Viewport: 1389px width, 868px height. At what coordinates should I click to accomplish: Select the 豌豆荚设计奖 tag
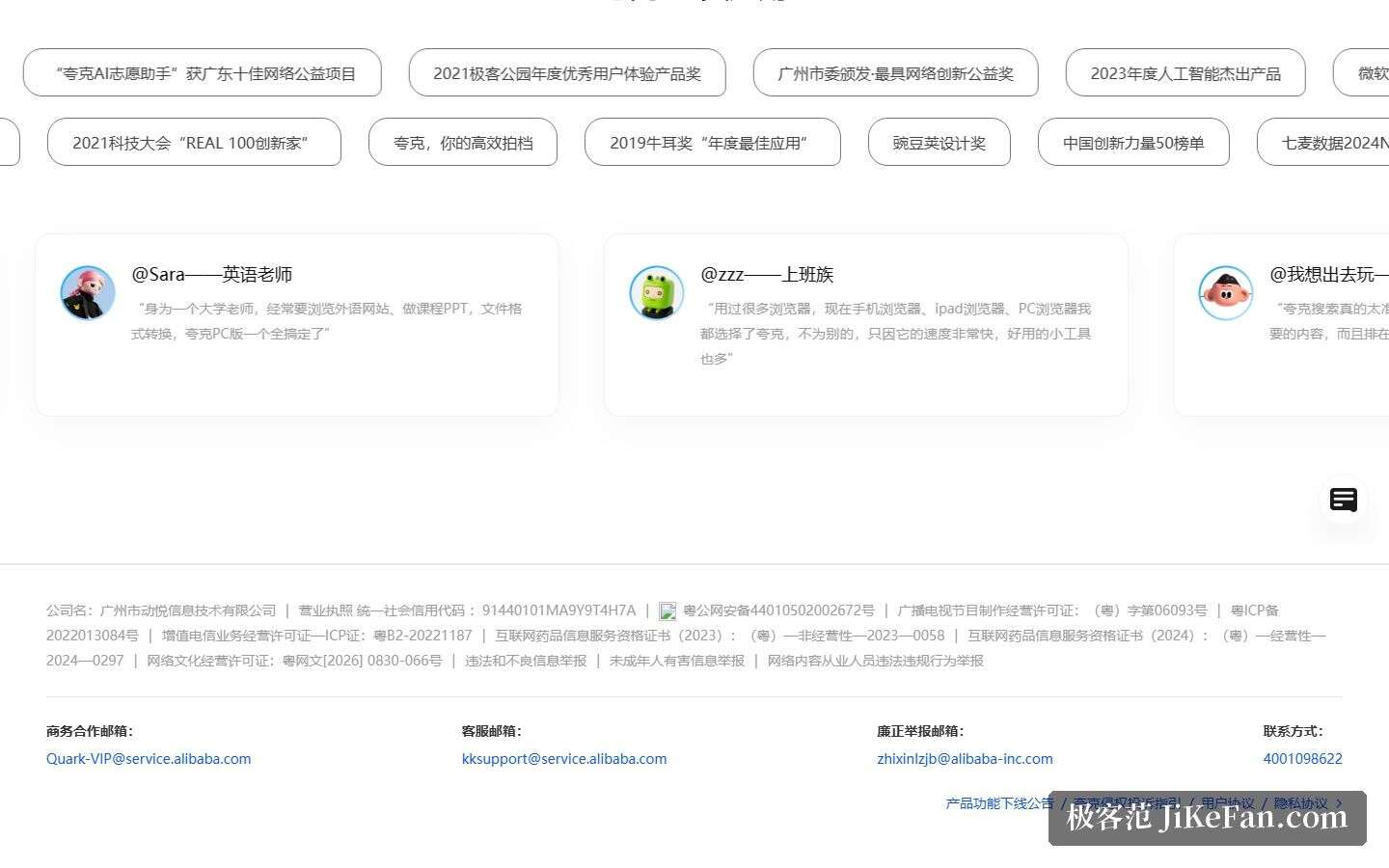pyautogui.click(x=940, y=143)
